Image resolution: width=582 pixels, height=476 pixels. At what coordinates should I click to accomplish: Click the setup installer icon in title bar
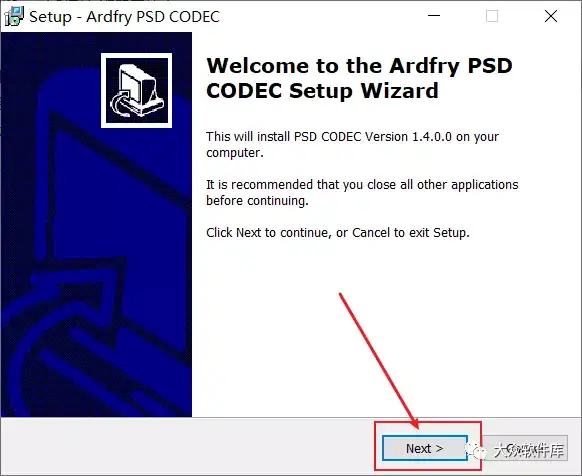pyautogui.click(x=14, y=16)
